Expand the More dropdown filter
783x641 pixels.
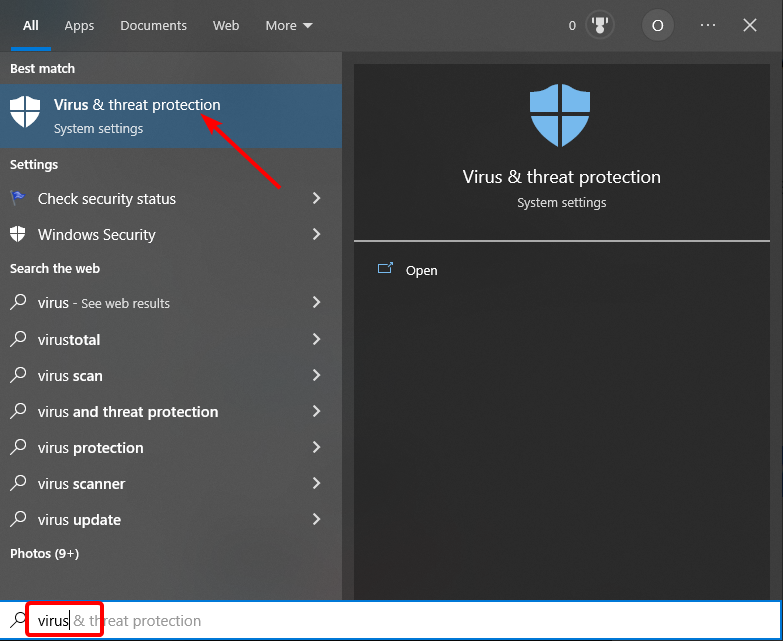289,26
